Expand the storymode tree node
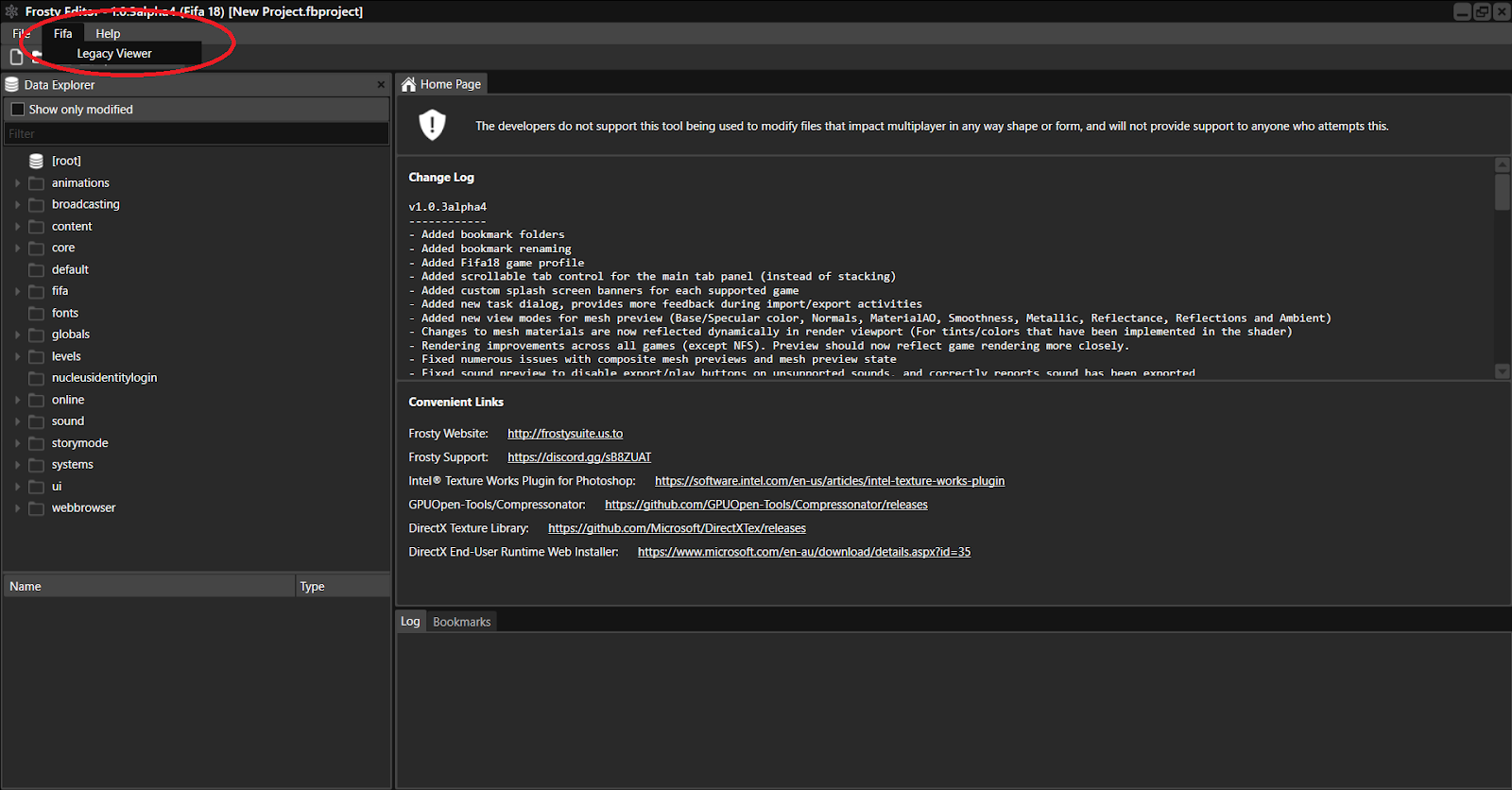 tap(17, 443)
